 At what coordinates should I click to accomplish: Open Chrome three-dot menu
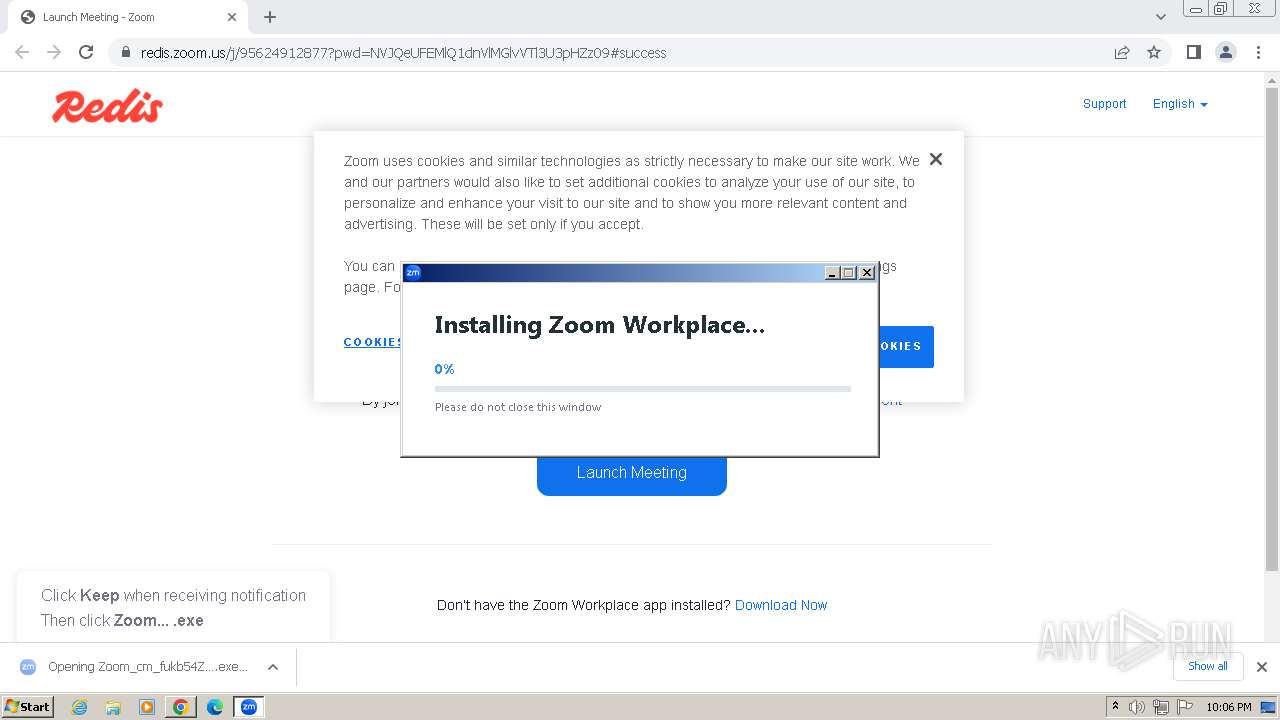pos(1258,52)
